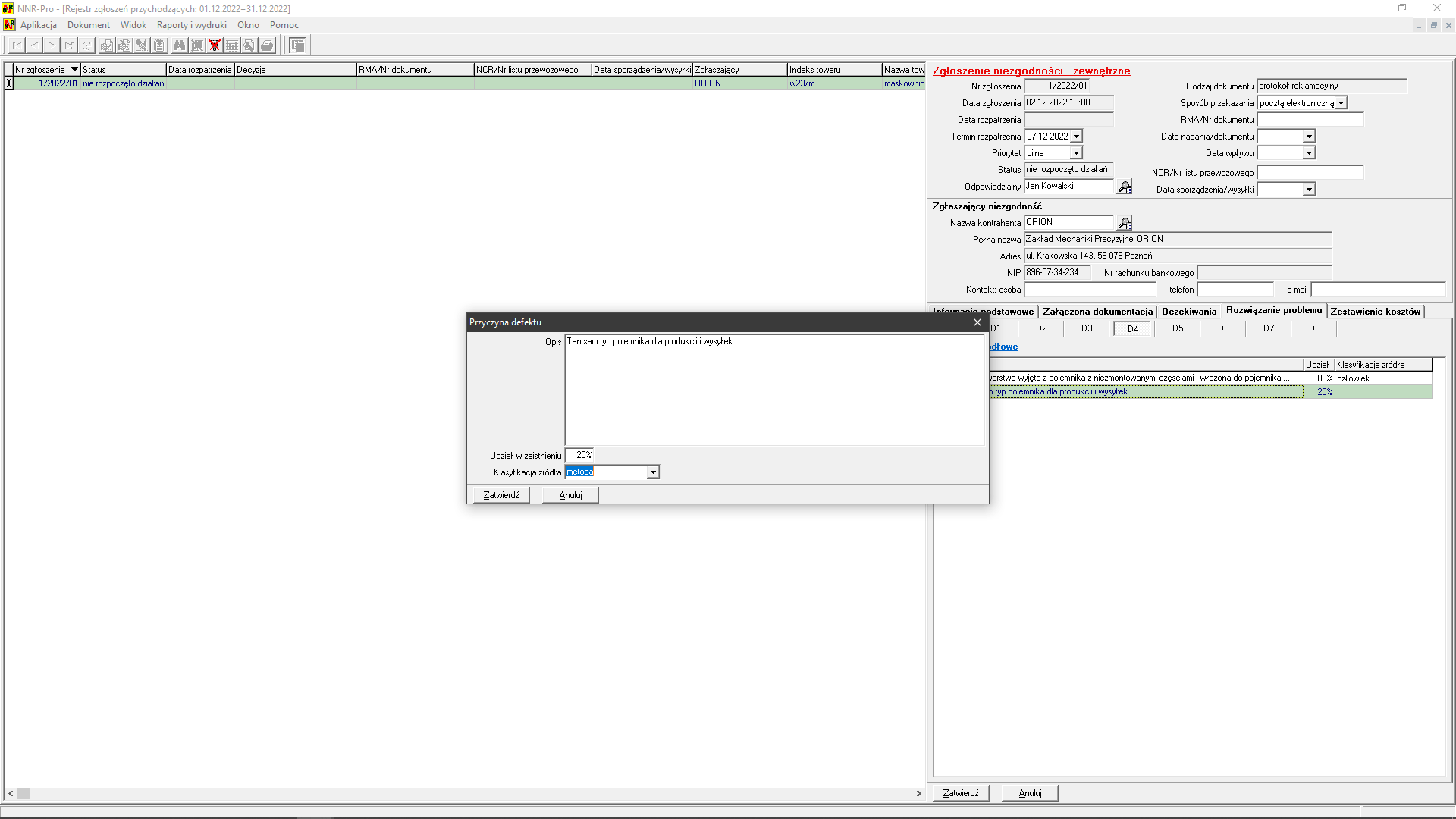
Task: Click the refresh arrow toolbar icon
Action: point(87,45)
